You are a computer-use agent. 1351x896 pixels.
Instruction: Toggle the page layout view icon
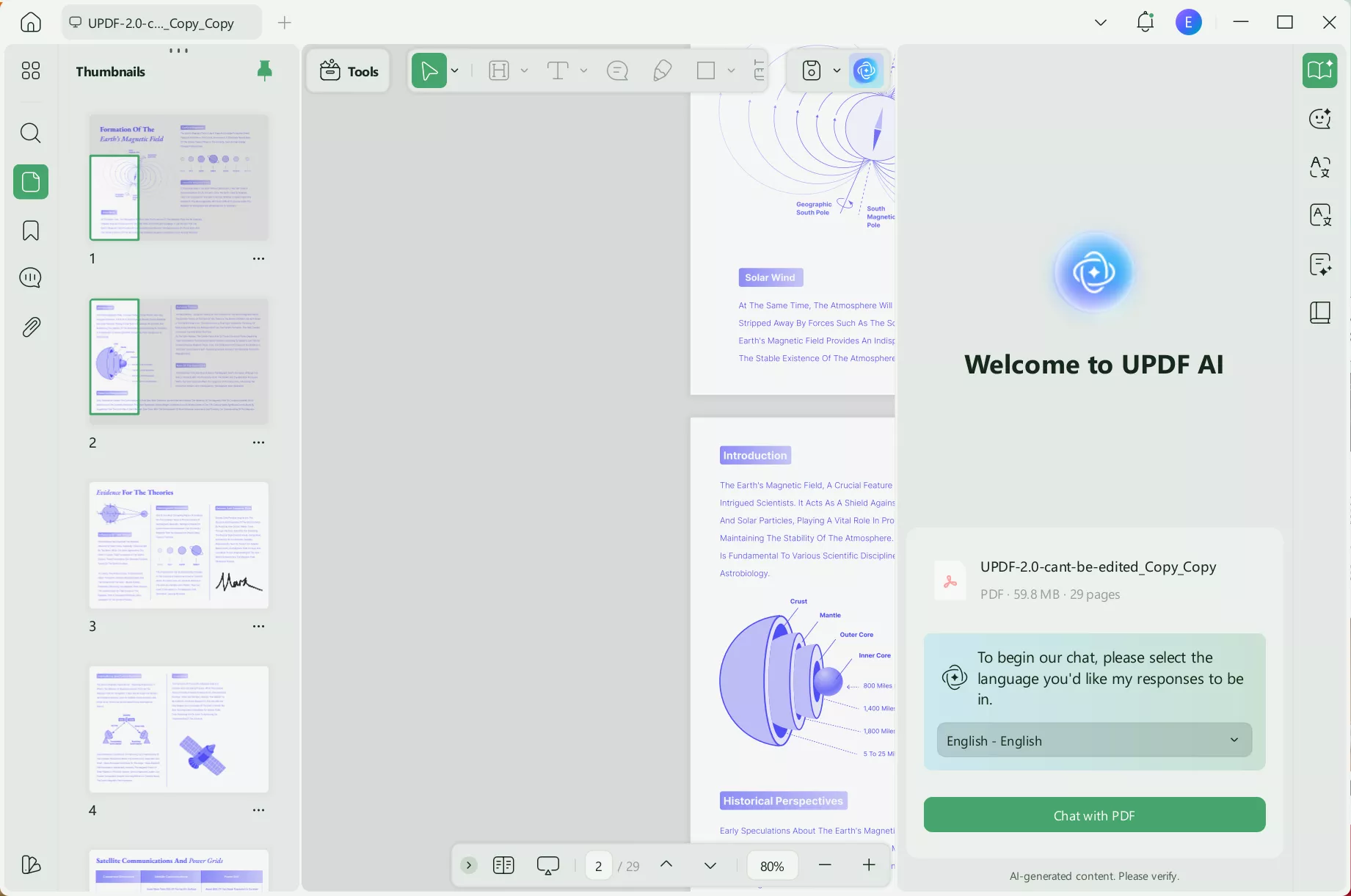(x=503, y=865)
